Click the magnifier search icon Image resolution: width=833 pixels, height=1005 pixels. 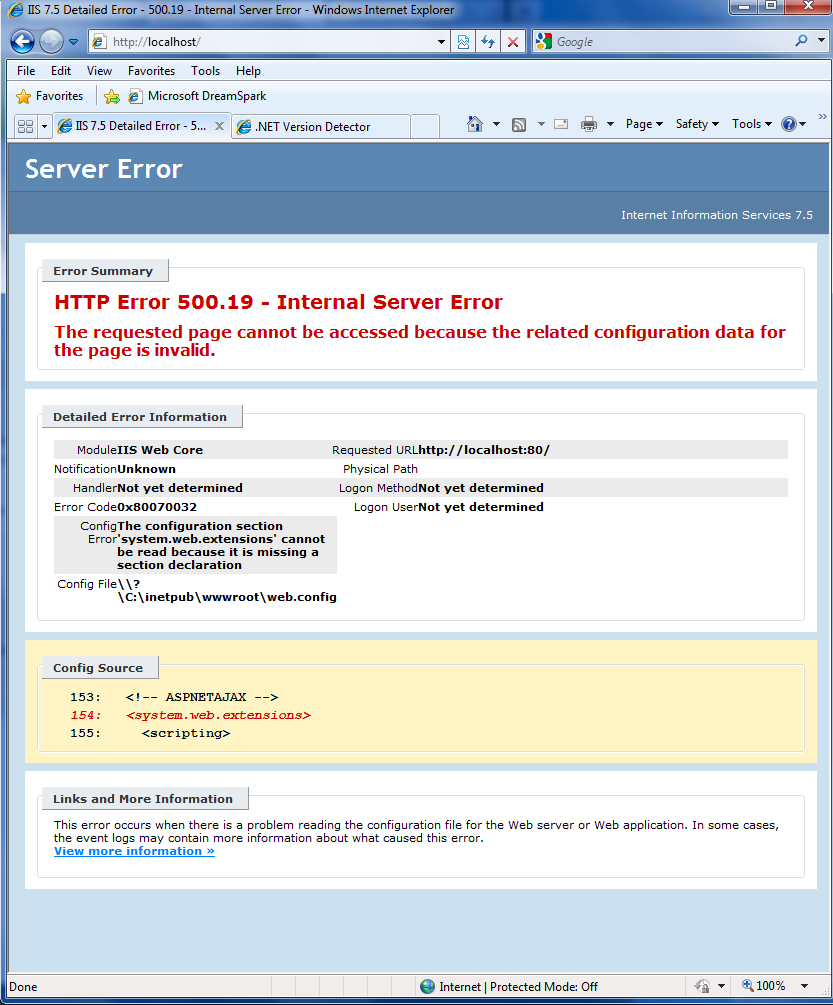[x=802, y=41]
